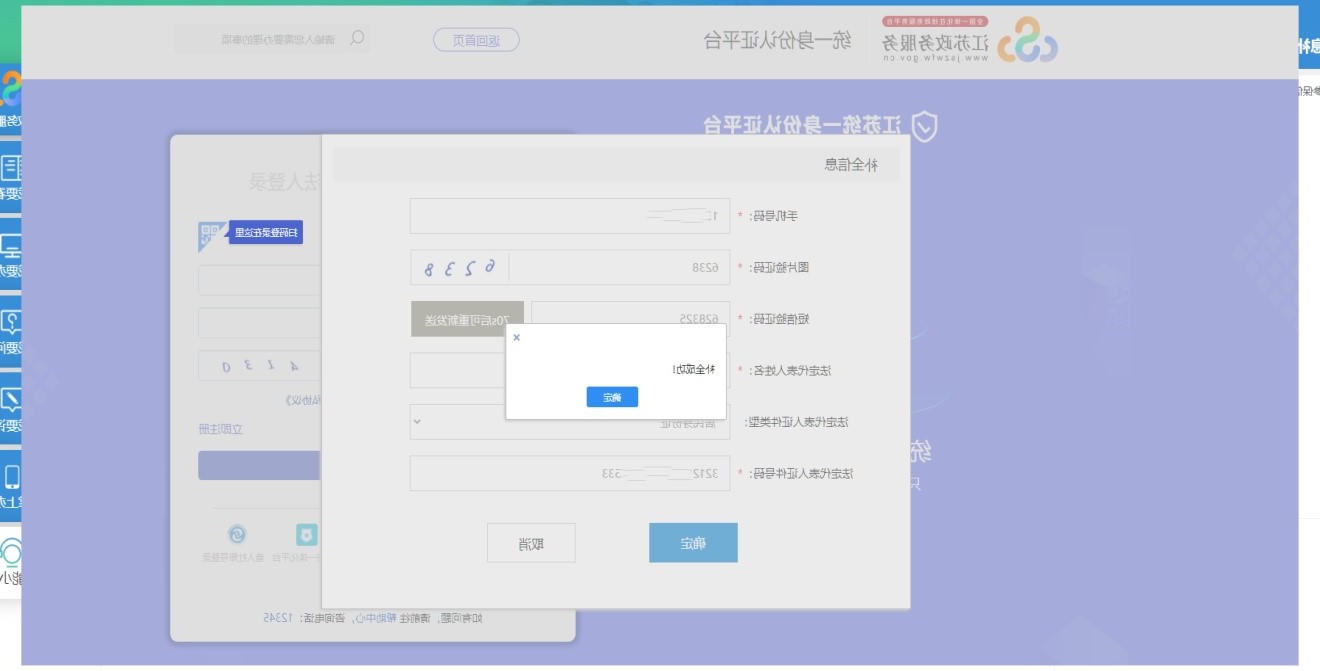
Task: Click the 图片验证码 input showing 6238
Action: pos(620,268)
